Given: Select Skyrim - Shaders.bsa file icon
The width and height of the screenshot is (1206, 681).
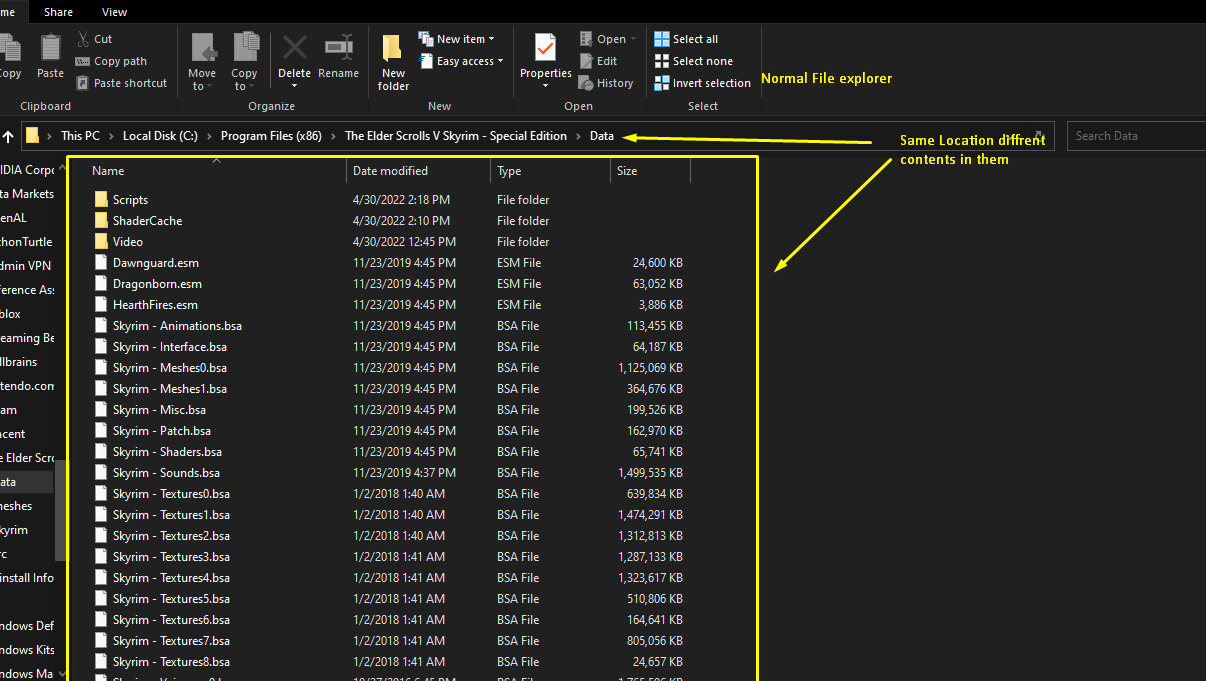Looking at the screenshot, I should click(100, 452).
